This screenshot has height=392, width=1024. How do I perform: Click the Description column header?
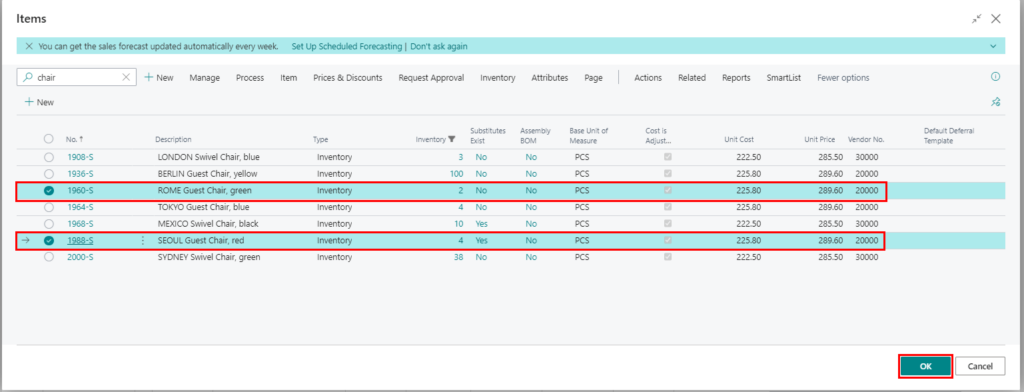[173, 139]
